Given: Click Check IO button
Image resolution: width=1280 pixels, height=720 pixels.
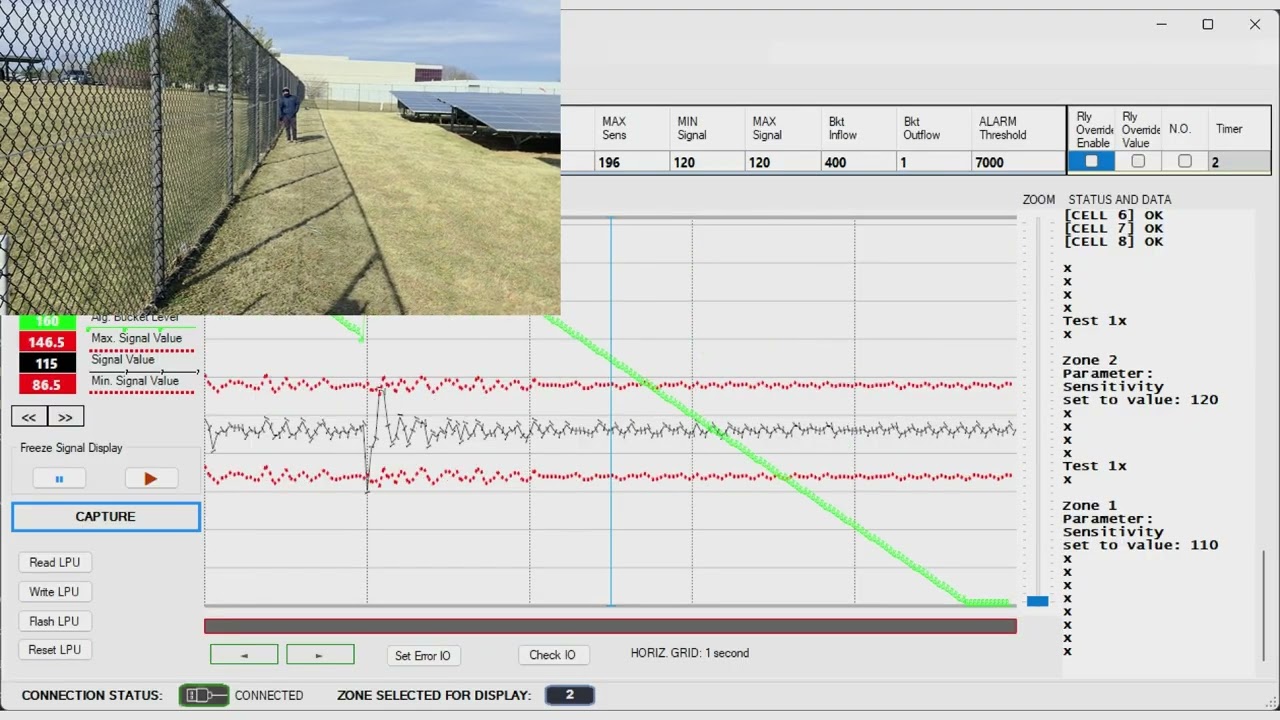Looking at the screenshot, I should tap(553, 655).
